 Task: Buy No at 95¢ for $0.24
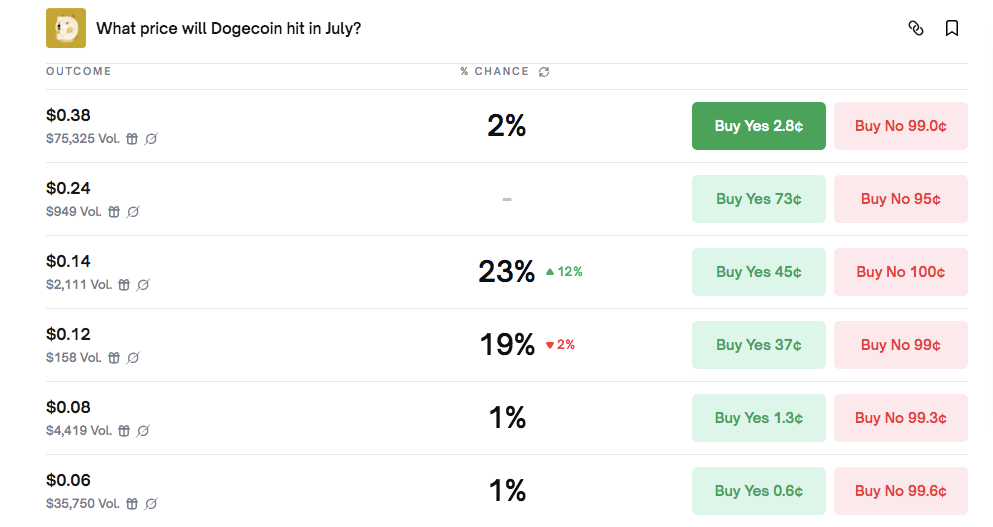tap(901, 199)
